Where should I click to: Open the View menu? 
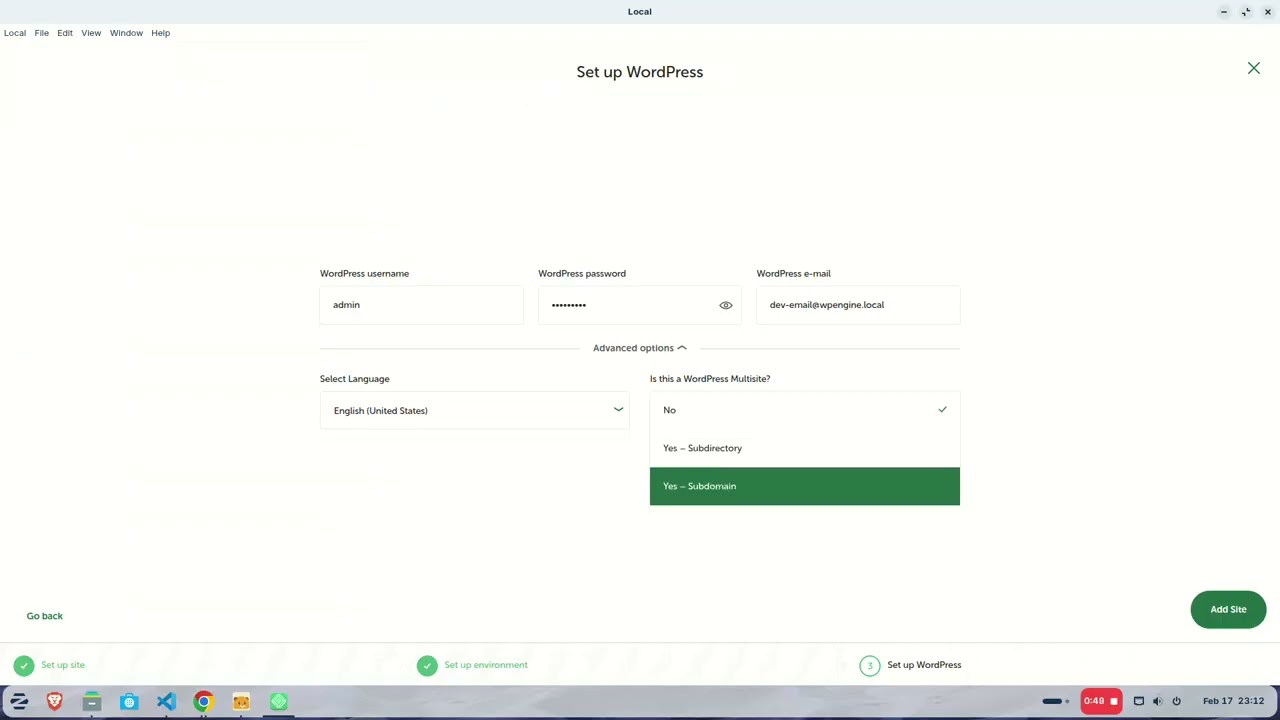(91, 33)
